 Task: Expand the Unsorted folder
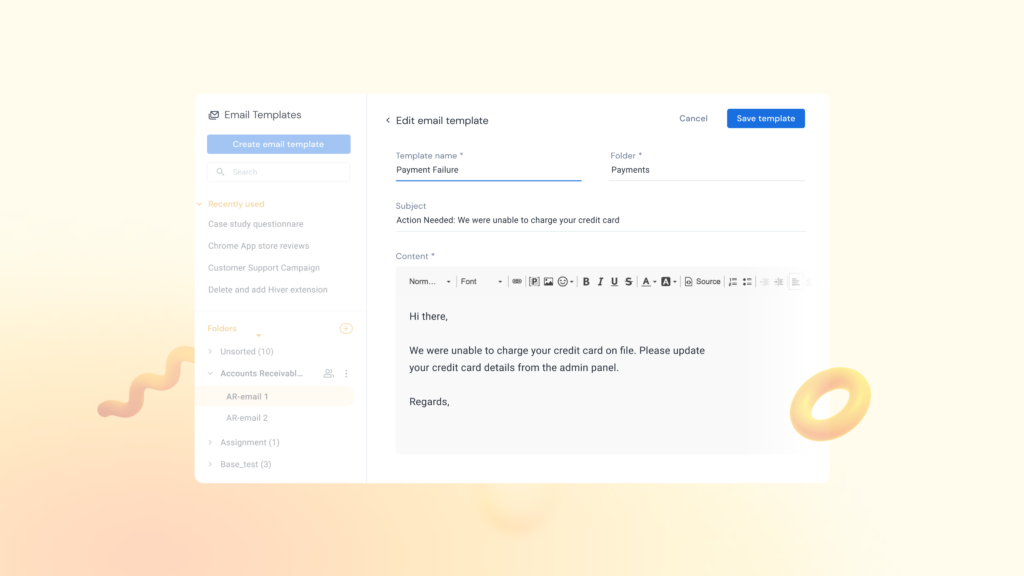click(x=210, y=352)
